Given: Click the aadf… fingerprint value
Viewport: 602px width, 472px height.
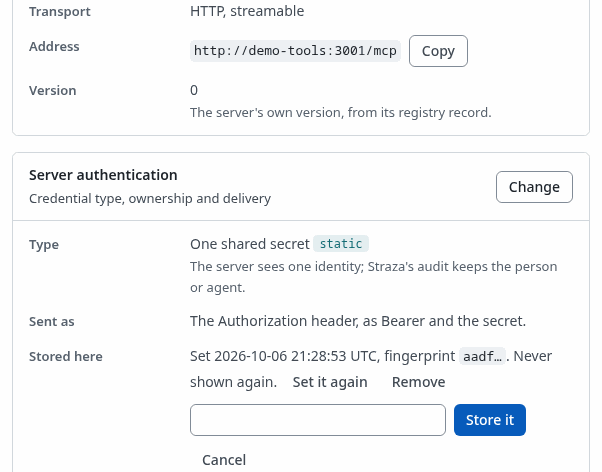Looking at the screenshot, I should coord(482,356).
